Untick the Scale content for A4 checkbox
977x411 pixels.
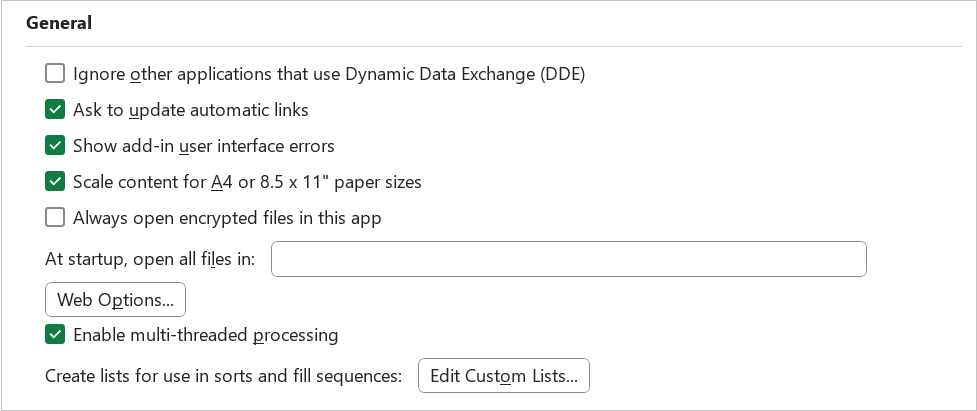55,182
